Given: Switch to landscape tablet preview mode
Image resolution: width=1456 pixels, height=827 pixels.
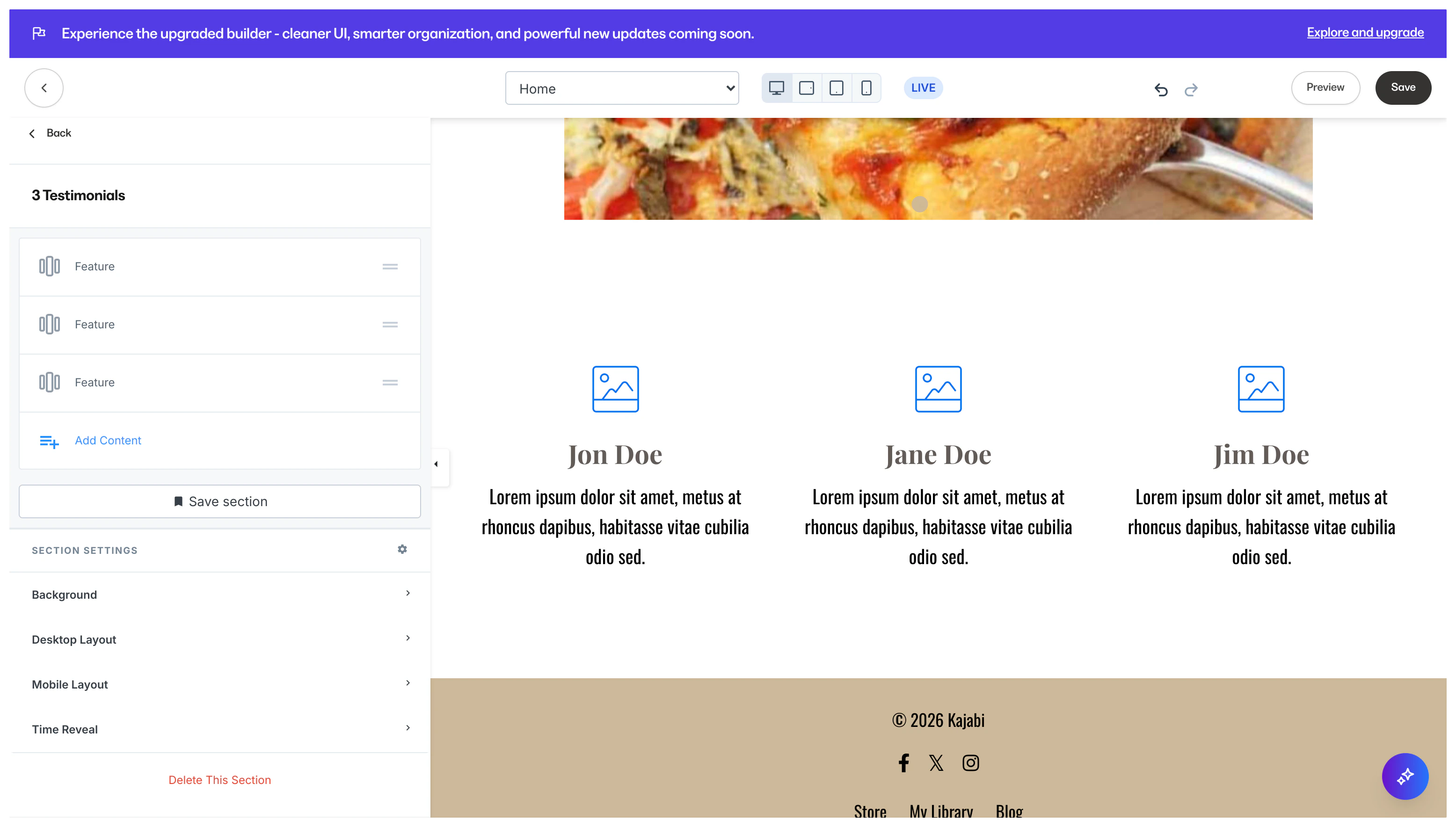Looking at the screenshot, I should 807,88.
